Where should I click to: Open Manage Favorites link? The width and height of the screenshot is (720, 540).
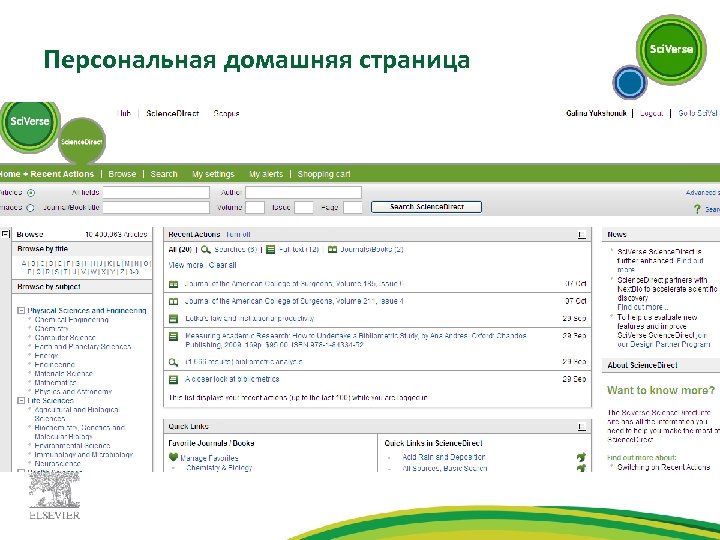pyautogui.click(x=209, y=458)
